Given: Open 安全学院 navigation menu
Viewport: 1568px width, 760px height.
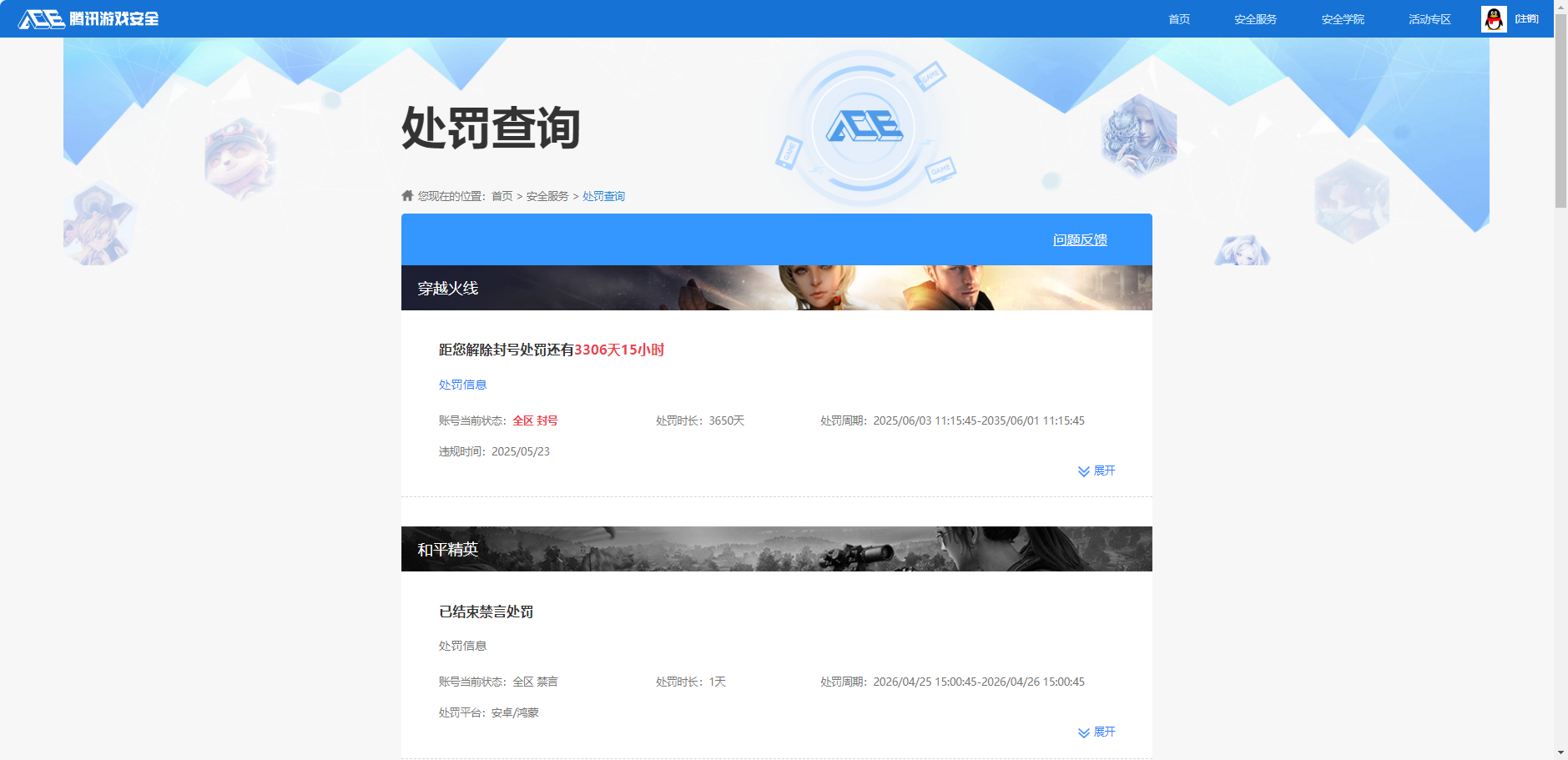Looking at the screenshot, I should (x=1343, y=19).
